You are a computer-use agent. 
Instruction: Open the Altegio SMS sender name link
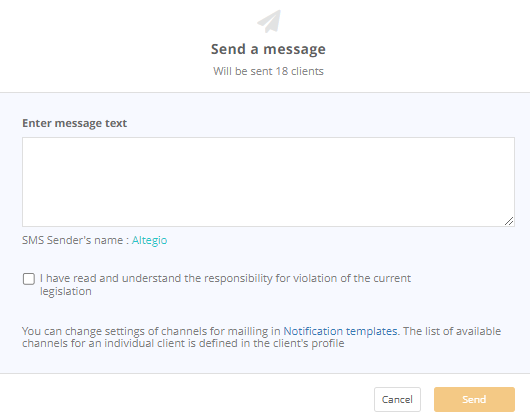coord(149,240)
